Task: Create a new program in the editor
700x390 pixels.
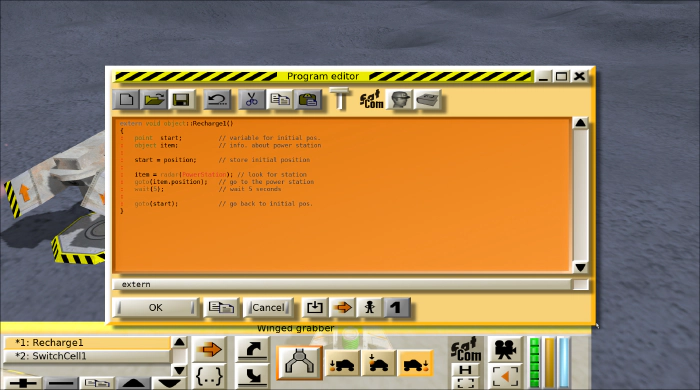Action: tap(126, 99)
